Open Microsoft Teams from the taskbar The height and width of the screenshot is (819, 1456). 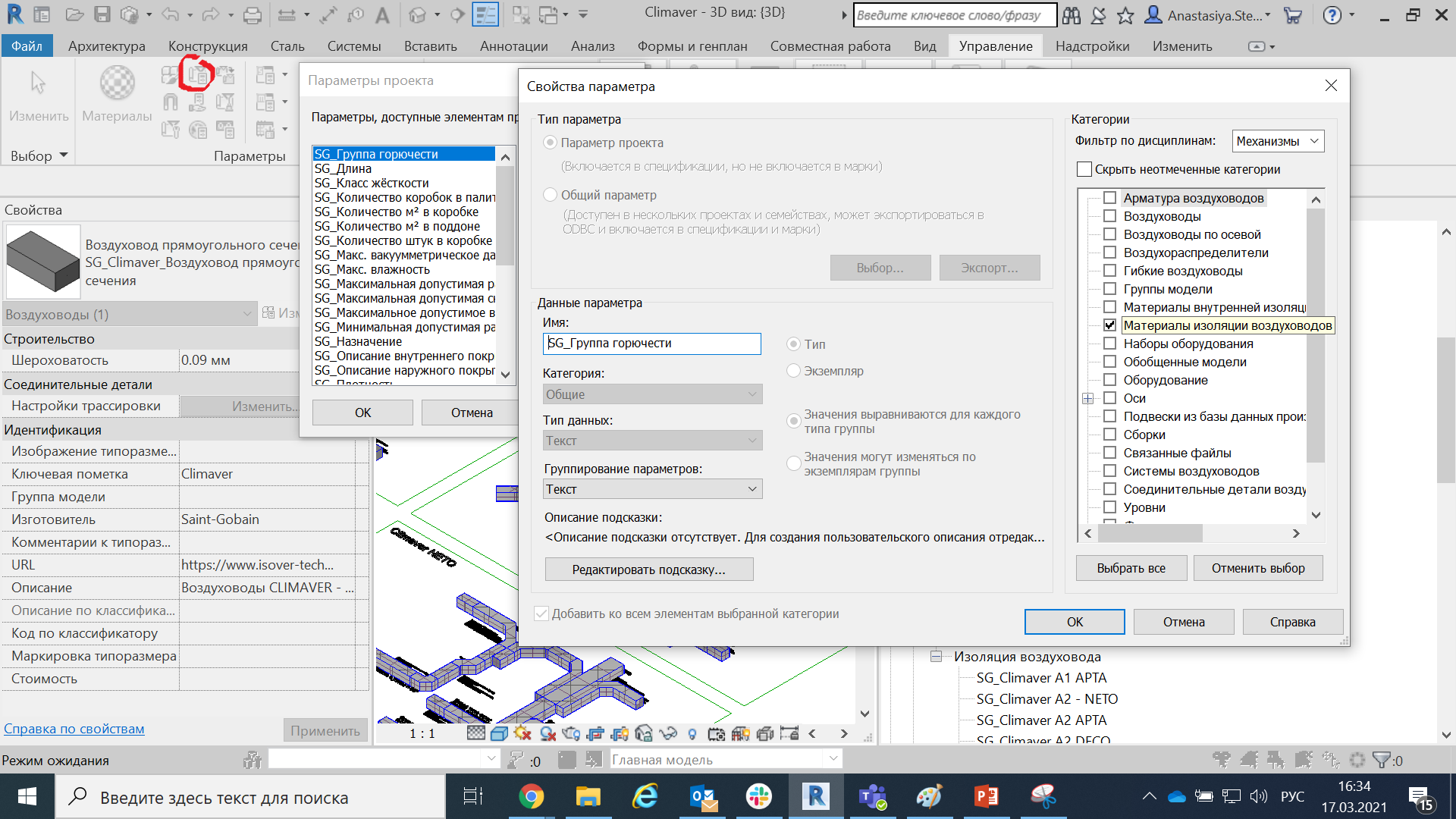pos(873,796)
